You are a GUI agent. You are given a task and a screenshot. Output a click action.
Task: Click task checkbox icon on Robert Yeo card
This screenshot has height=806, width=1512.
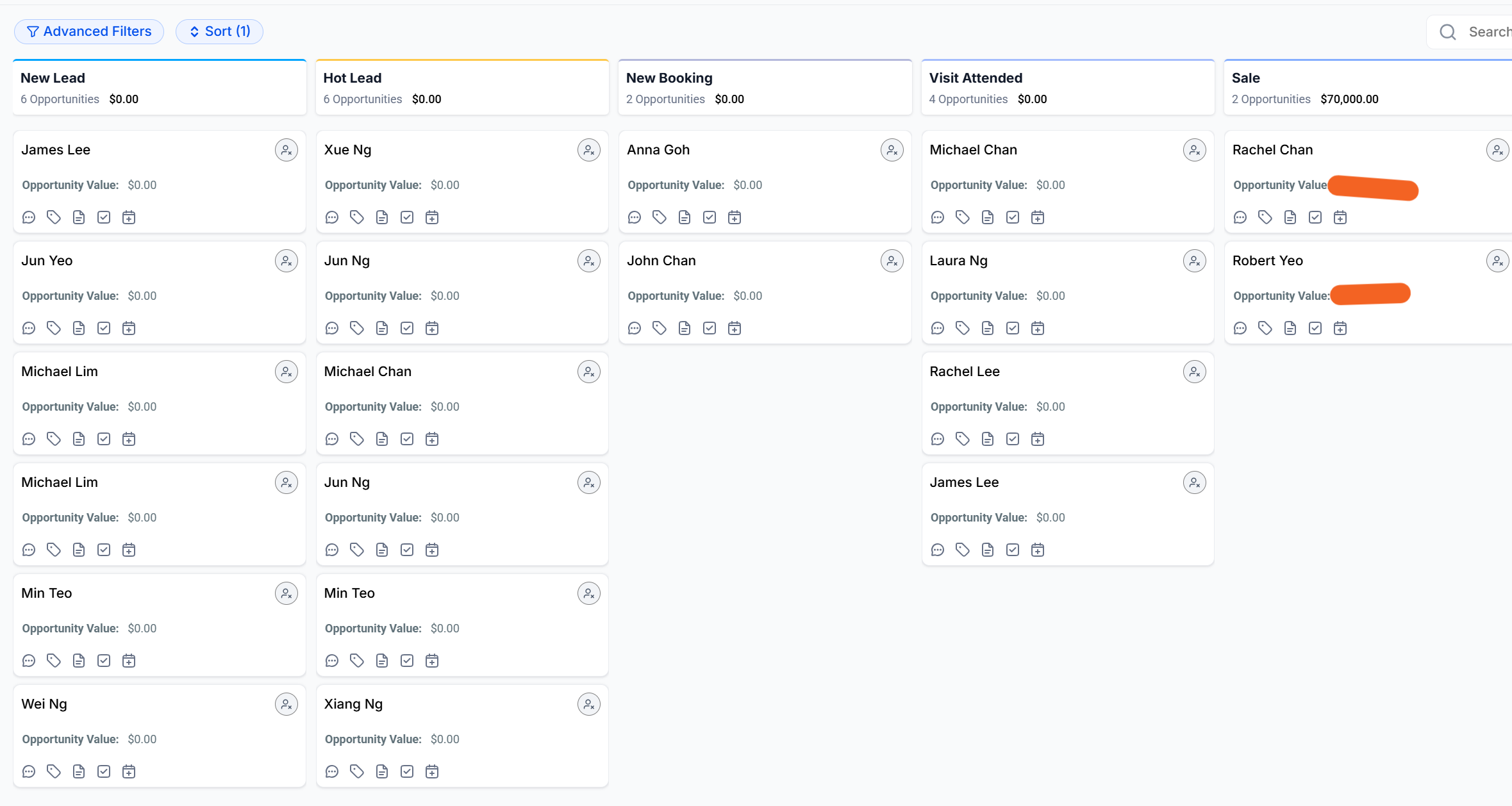pos(1315,329)
